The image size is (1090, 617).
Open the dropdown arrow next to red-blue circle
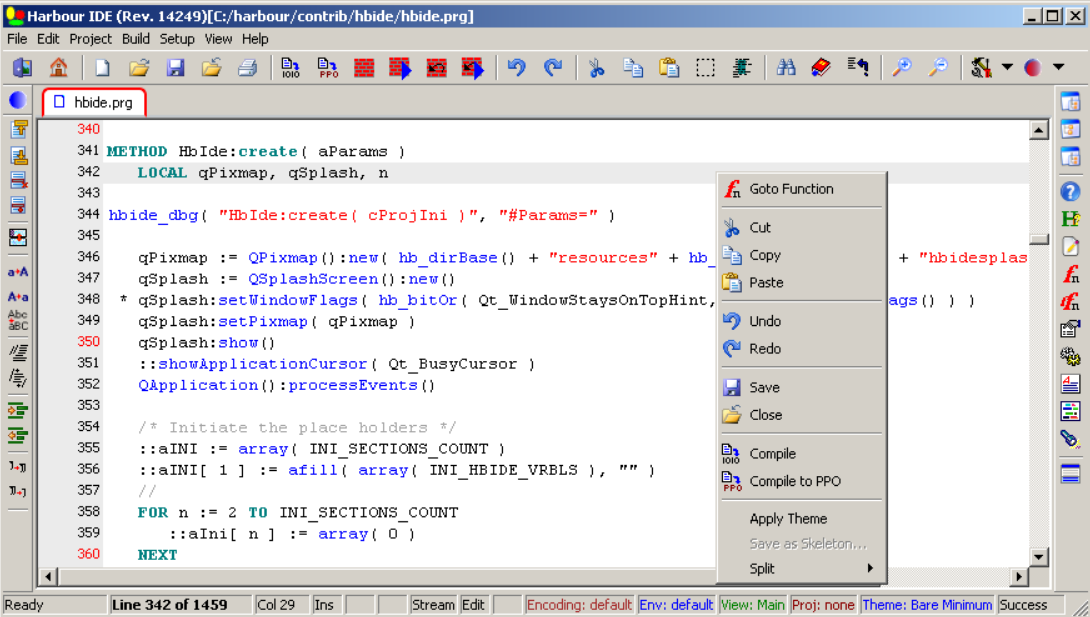point(1057,68)
